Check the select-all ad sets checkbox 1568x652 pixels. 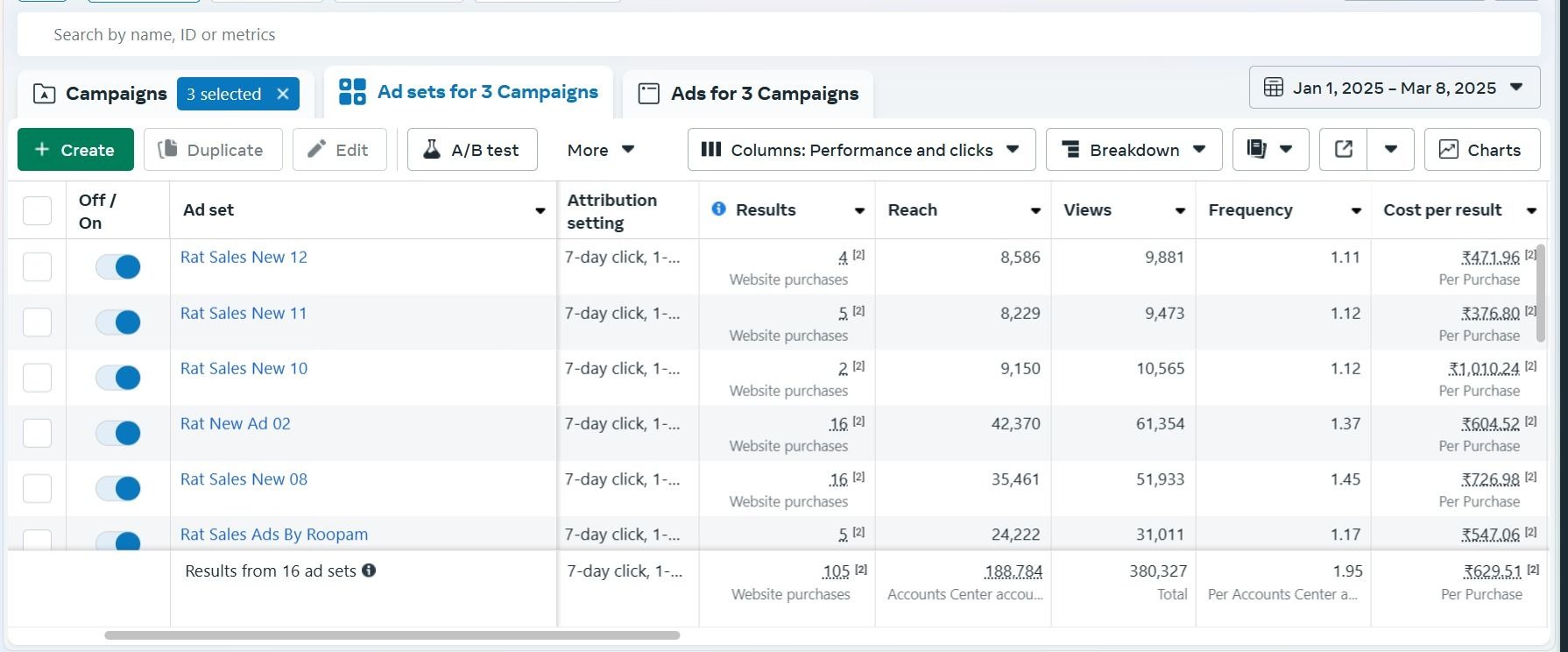37,210
